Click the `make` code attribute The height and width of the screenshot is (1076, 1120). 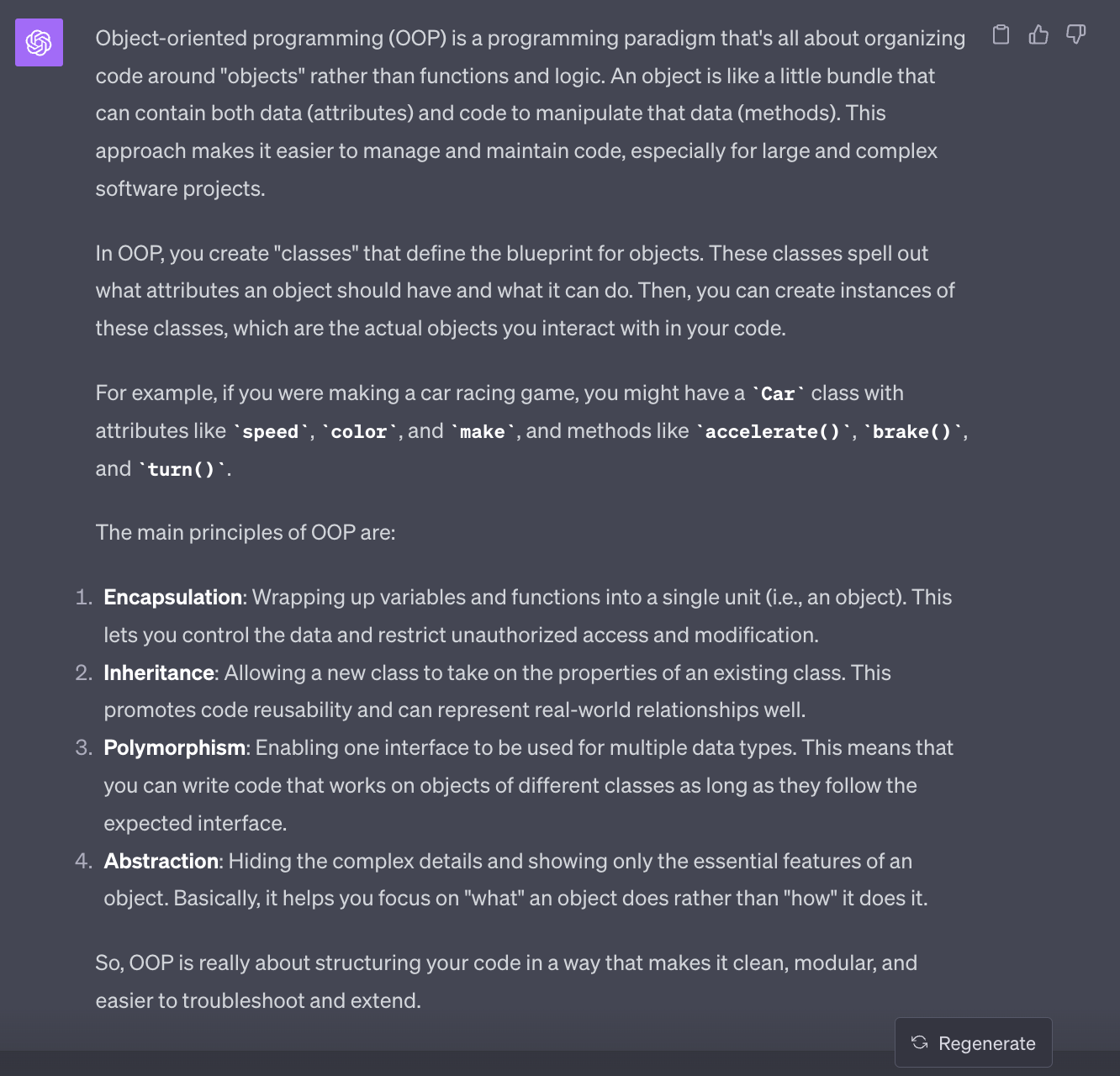483,432
